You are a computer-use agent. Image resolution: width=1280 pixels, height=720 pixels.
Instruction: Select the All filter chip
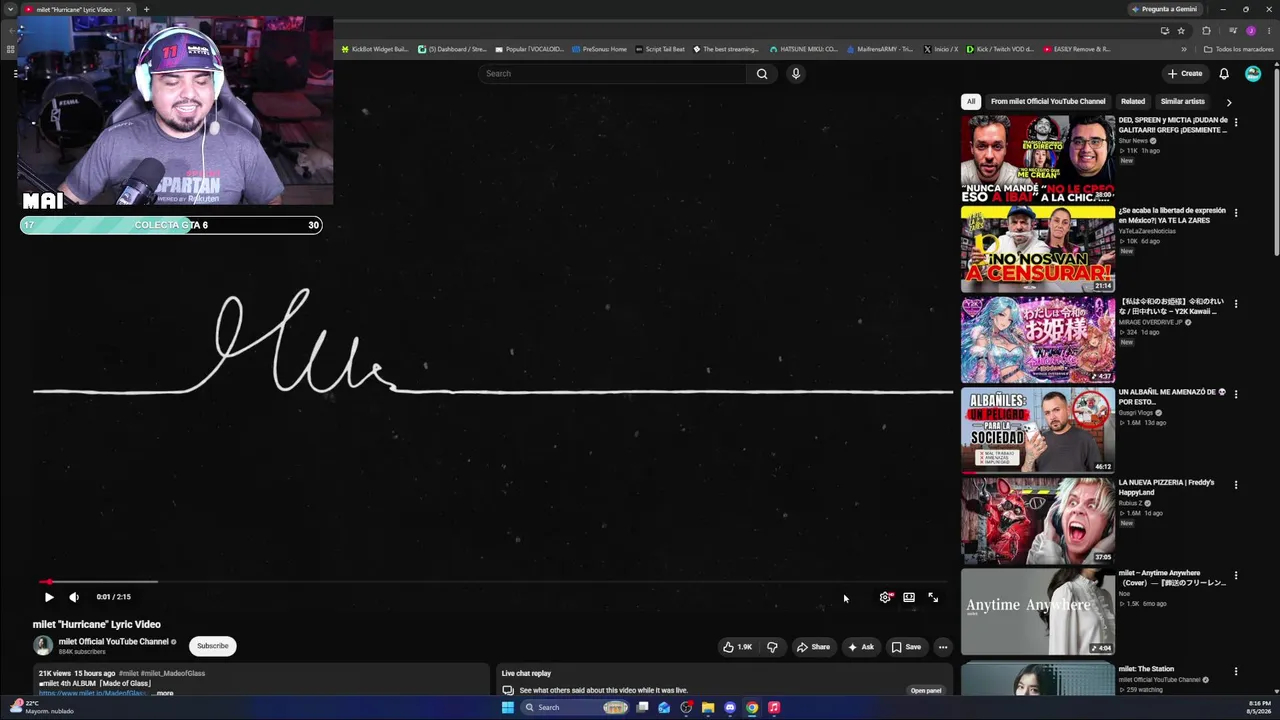971,101
